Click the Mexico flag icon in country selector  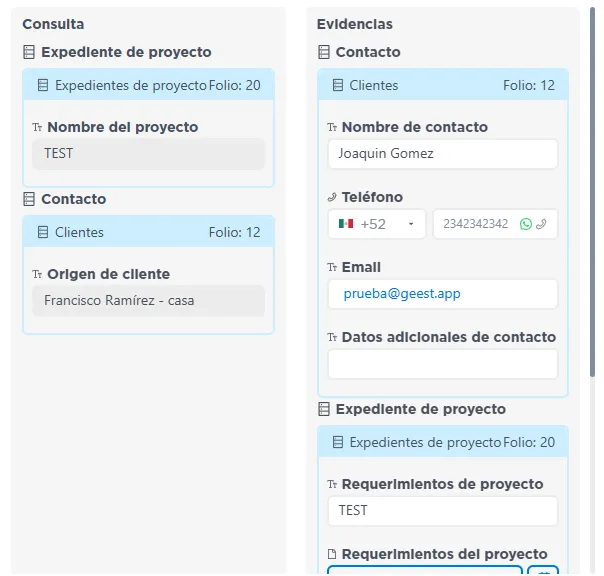click(346, 224)
